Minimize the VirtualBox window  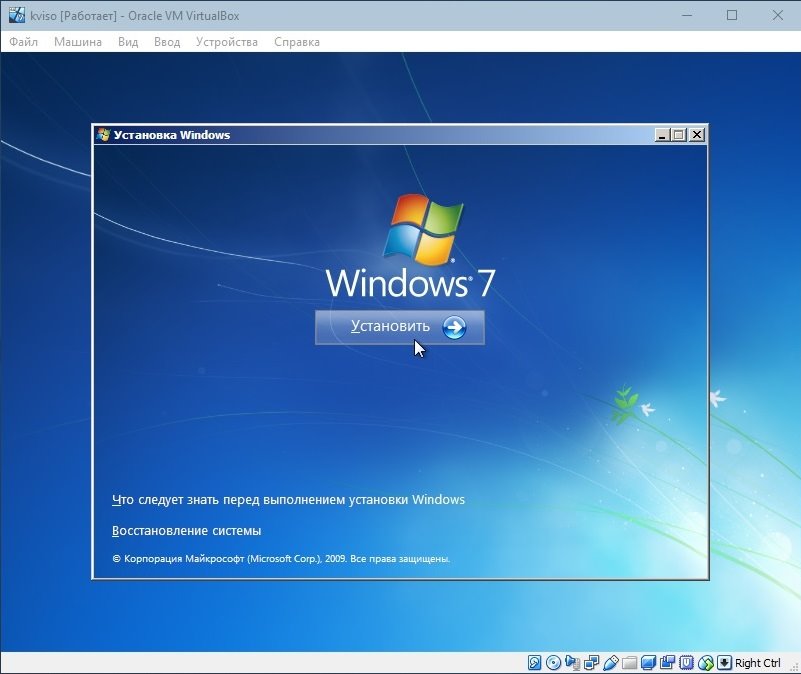tap(687, 15)
